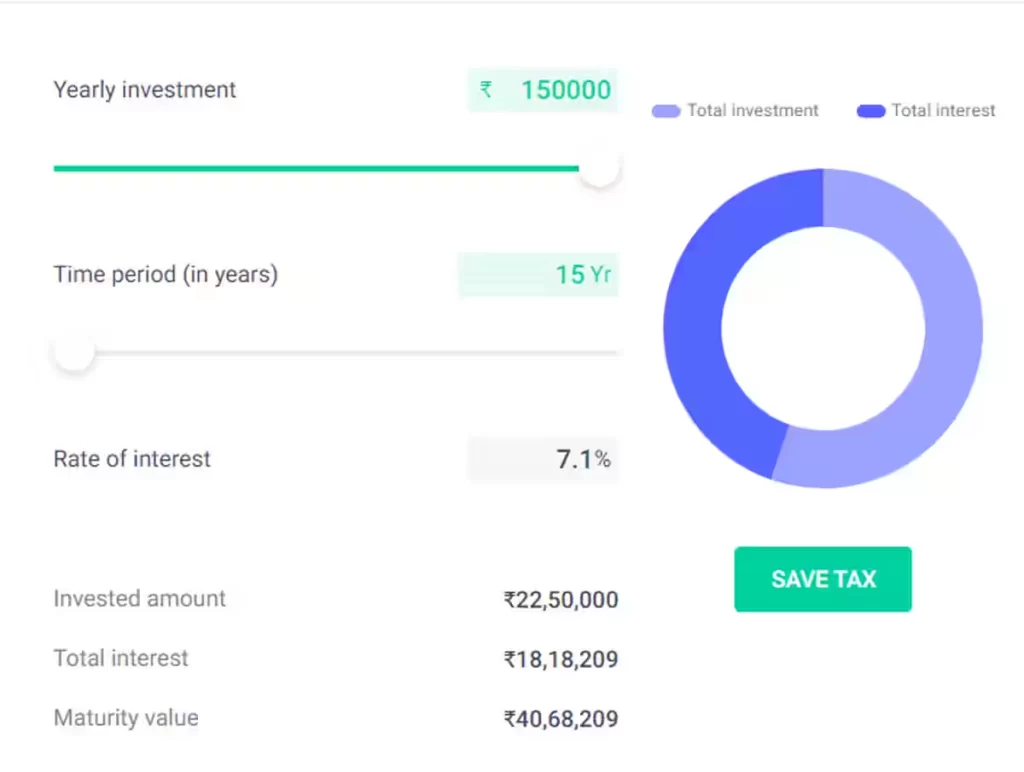Click the middle of the Time period slider track

tap(336, 353)
